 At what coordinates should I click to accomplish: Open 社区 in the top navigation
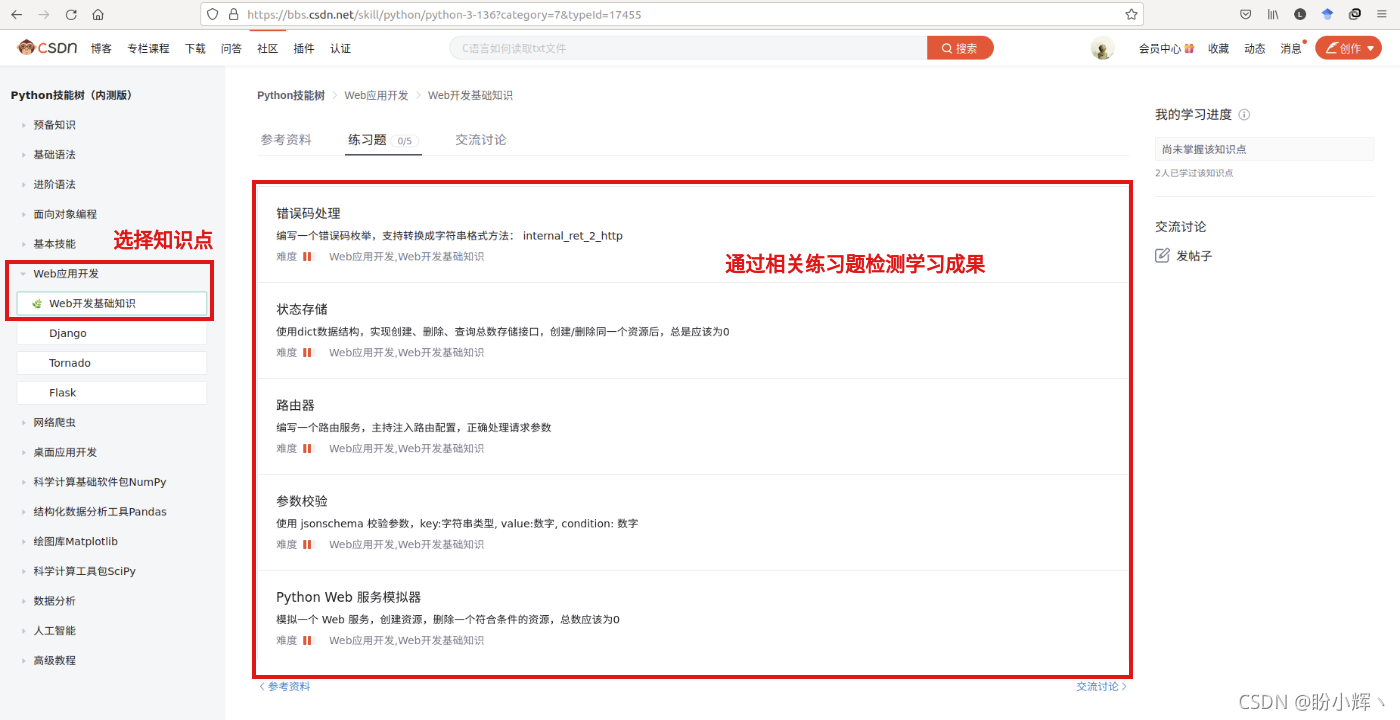(267, 48)
